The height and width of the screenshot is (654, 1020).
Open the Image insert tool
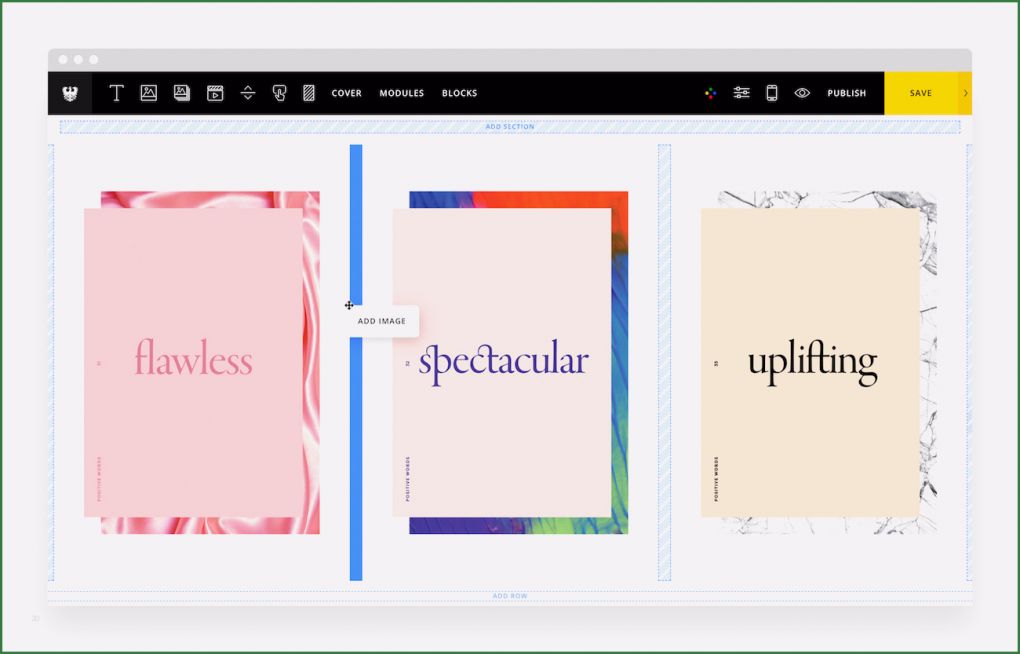pyautogui.click(x=148, y=93)
